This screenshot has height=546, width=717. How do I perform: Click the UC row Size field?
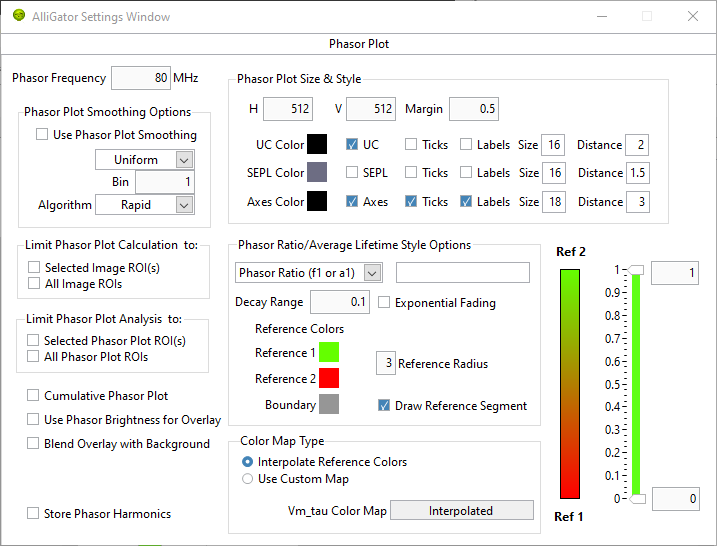(x=553, y=145)
